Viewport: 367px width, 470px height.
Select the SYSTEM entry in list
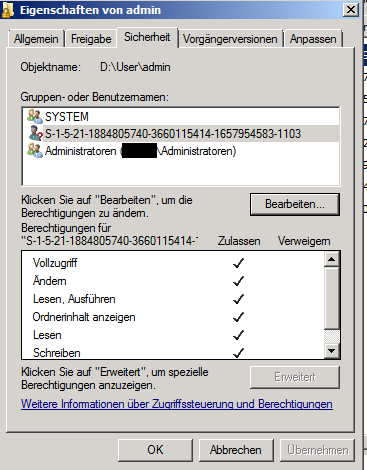pyautogui.click(x=181, y=117)
